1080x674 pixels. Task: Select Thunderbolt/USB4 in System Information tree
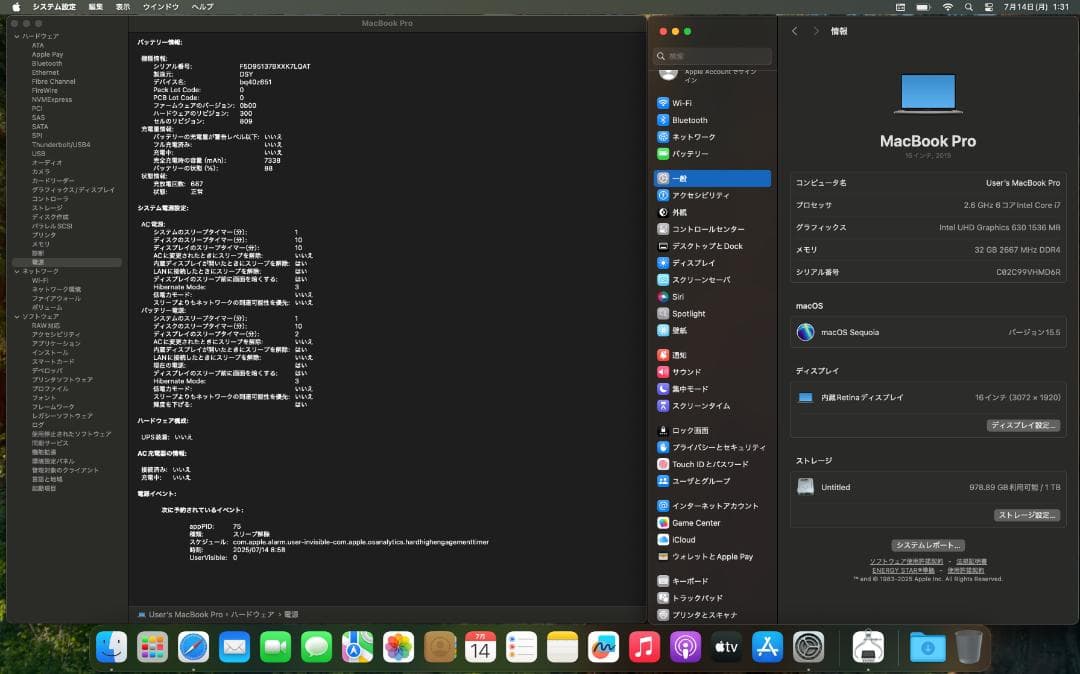[x=61, y=145]
